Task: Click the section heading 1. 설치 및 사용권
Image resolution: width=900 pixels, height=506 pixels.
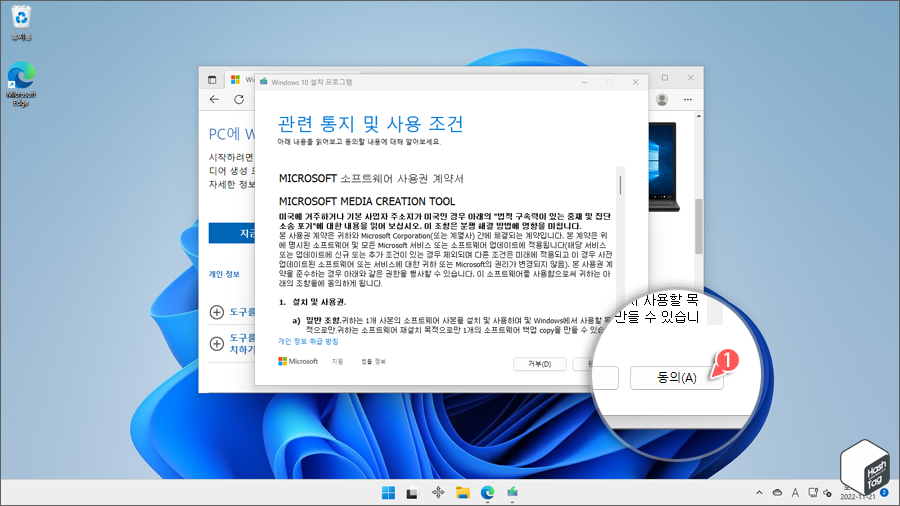Action: tap(313, 302)
